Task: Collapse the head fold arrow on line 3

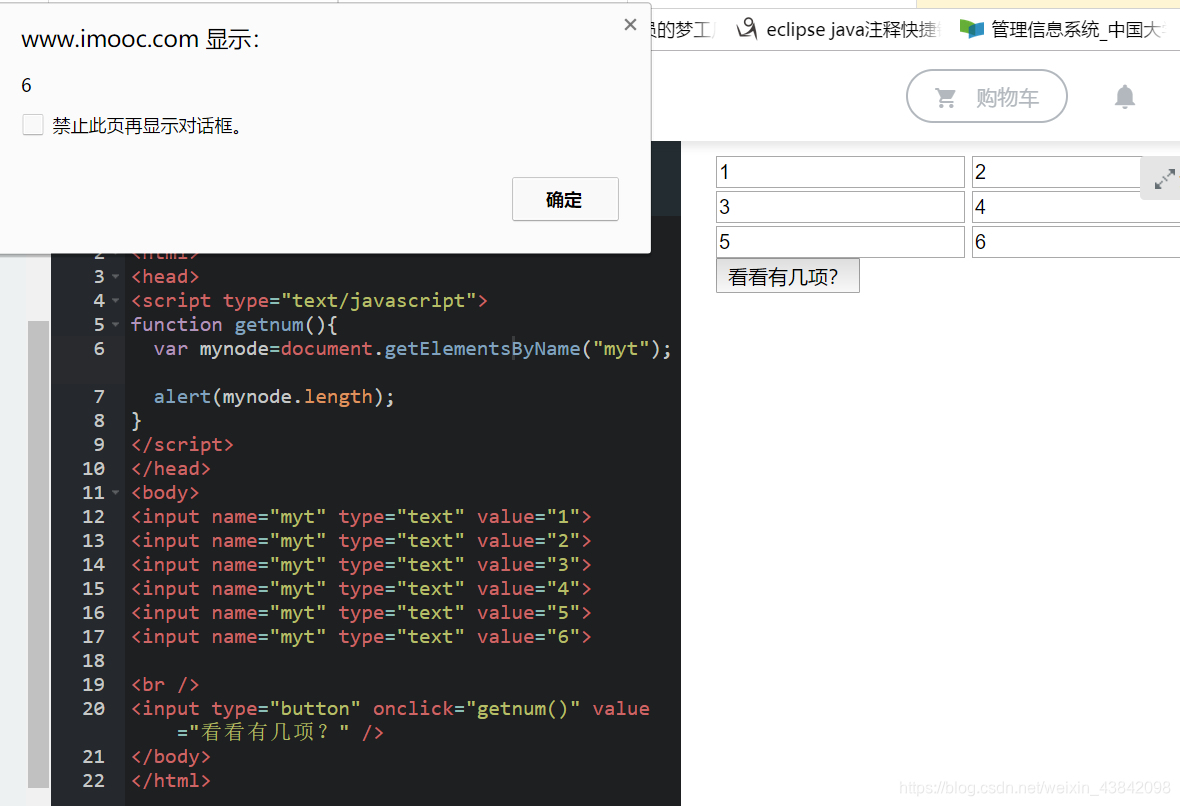Action: (115, 277)
